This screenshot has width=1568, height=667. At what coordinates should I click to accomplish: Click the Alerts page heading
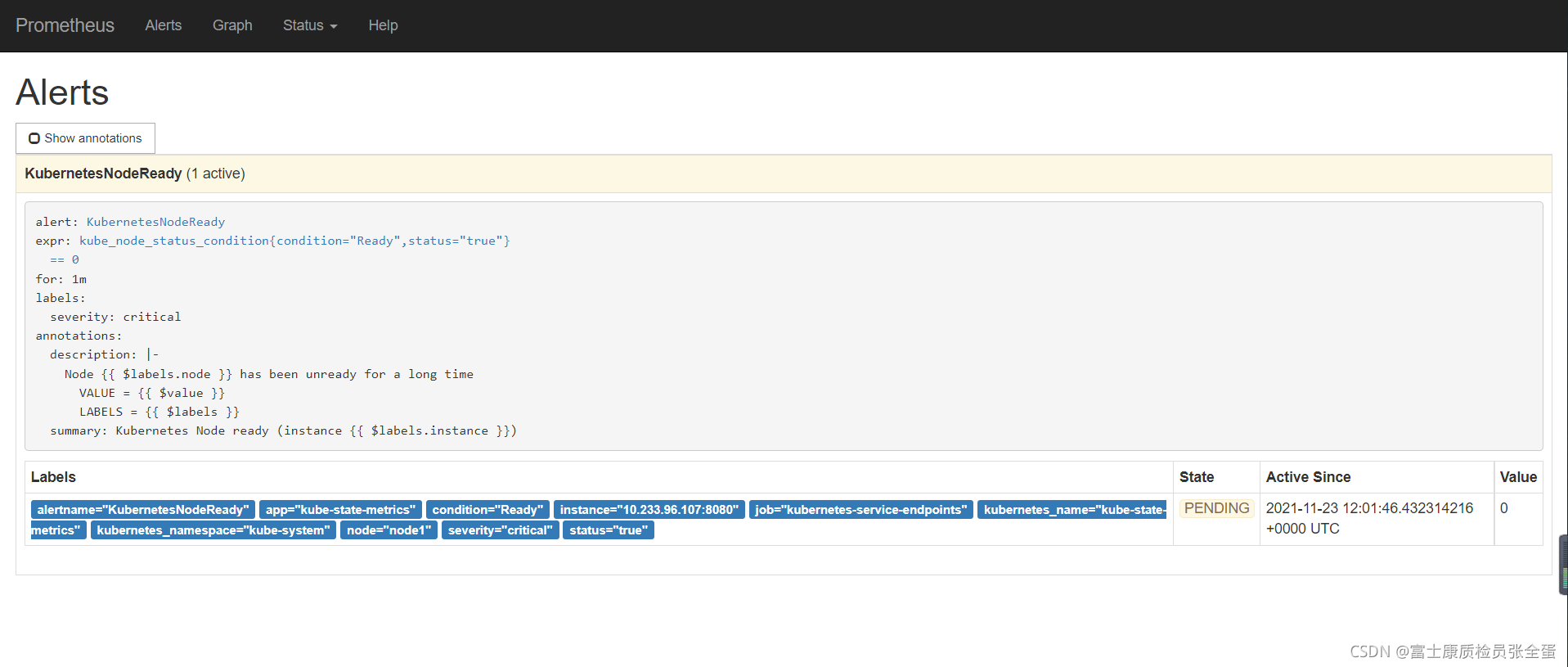point(62,92)
